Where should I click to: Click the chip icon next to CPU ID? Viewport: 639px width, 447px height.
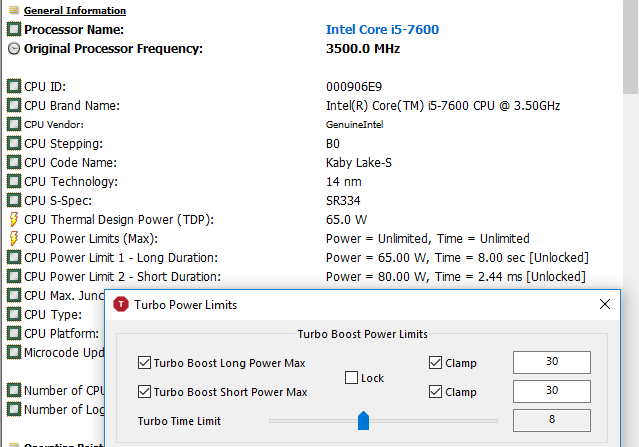(x=14, y=86)
